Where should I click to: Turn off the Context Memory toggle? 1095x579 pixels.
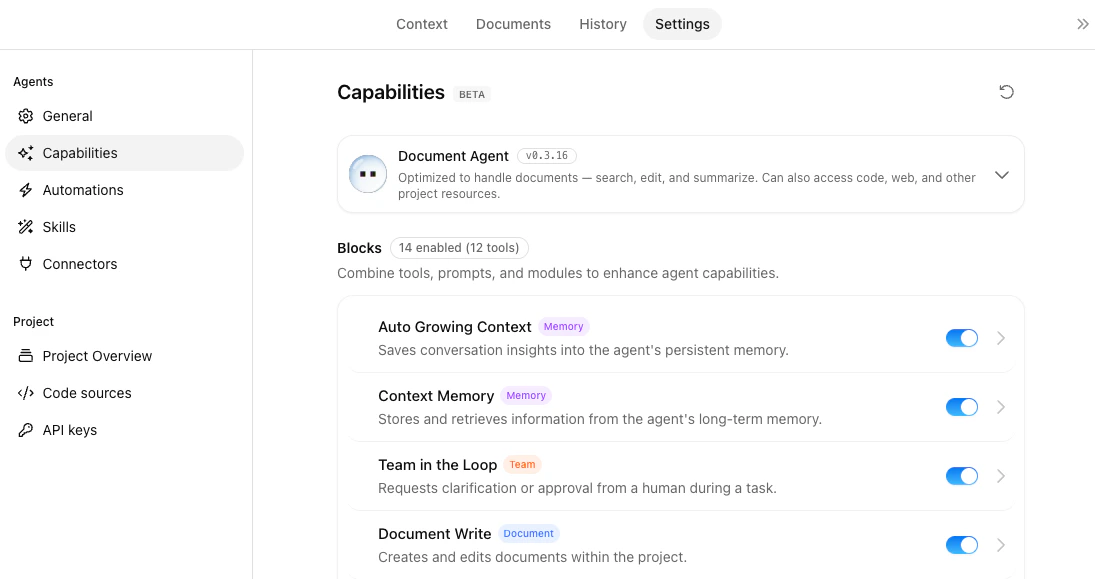[x=962, y=407]
